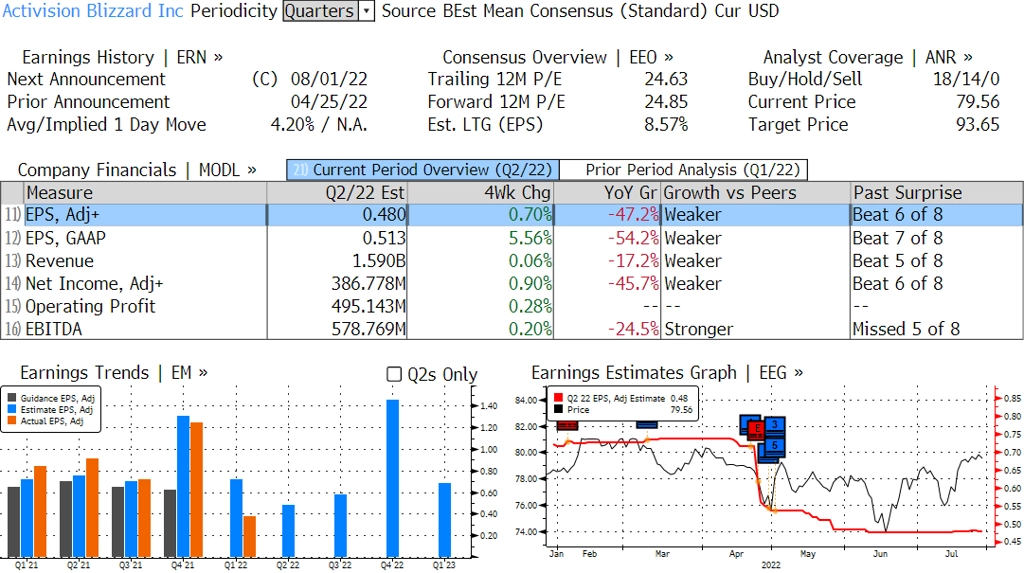Open Earnings Trends EM link

(x=114, y=372)
